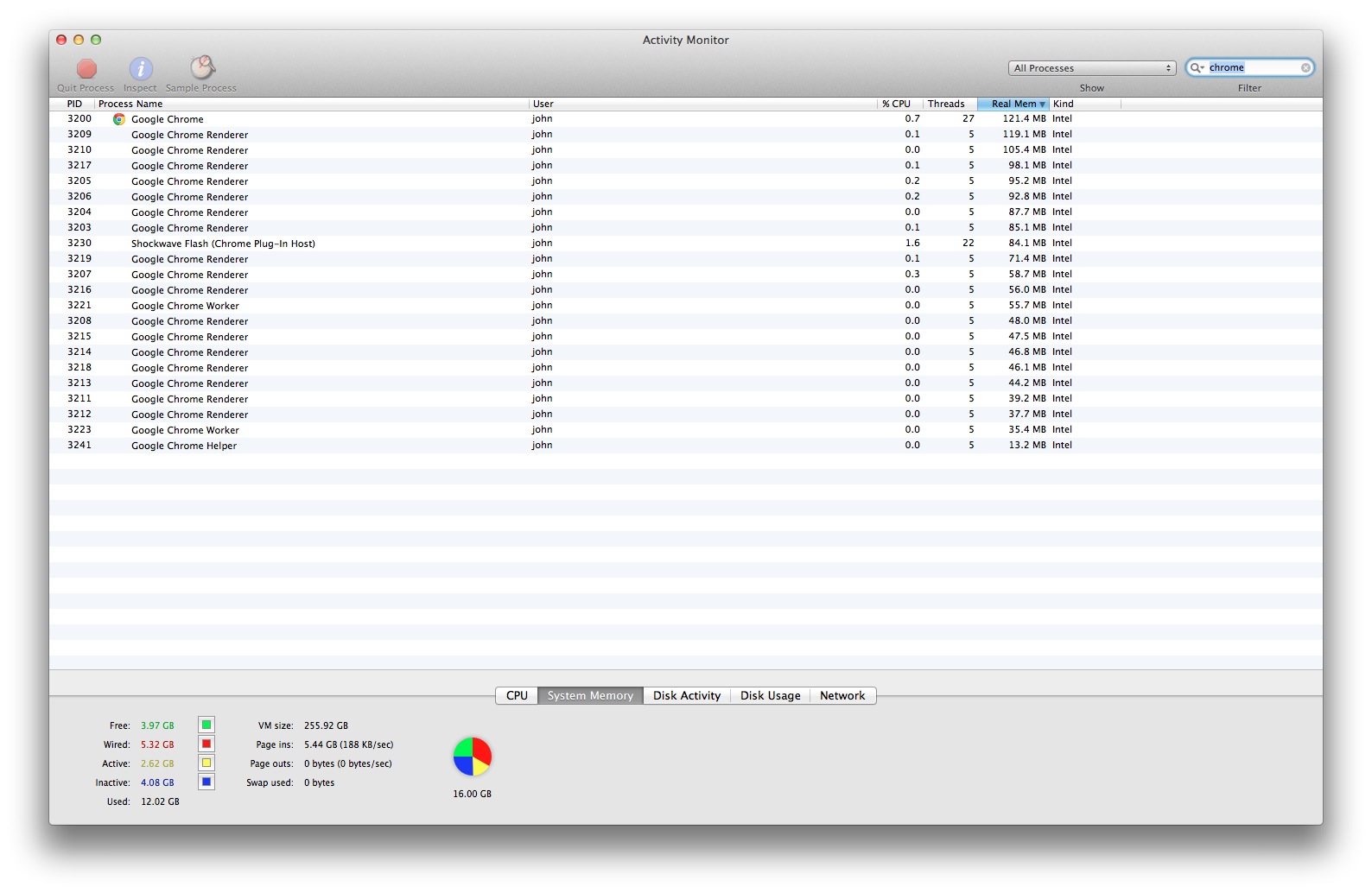Click the yellow Active memory color swatch

click(206, 763)
